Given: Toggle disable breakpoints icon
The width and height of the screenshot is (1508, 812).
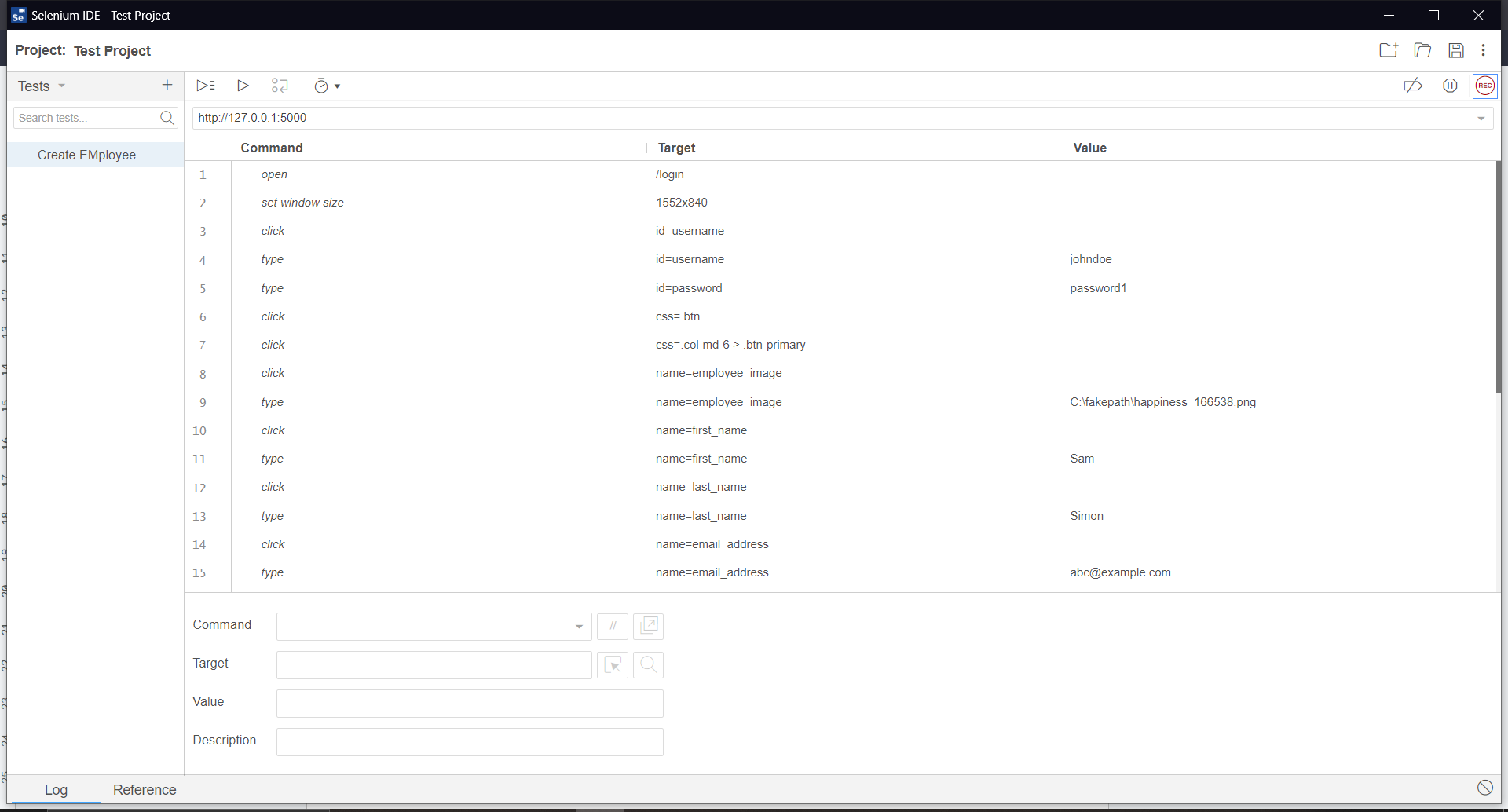Looking at the screenshot, I should [x=1413, y=86].
